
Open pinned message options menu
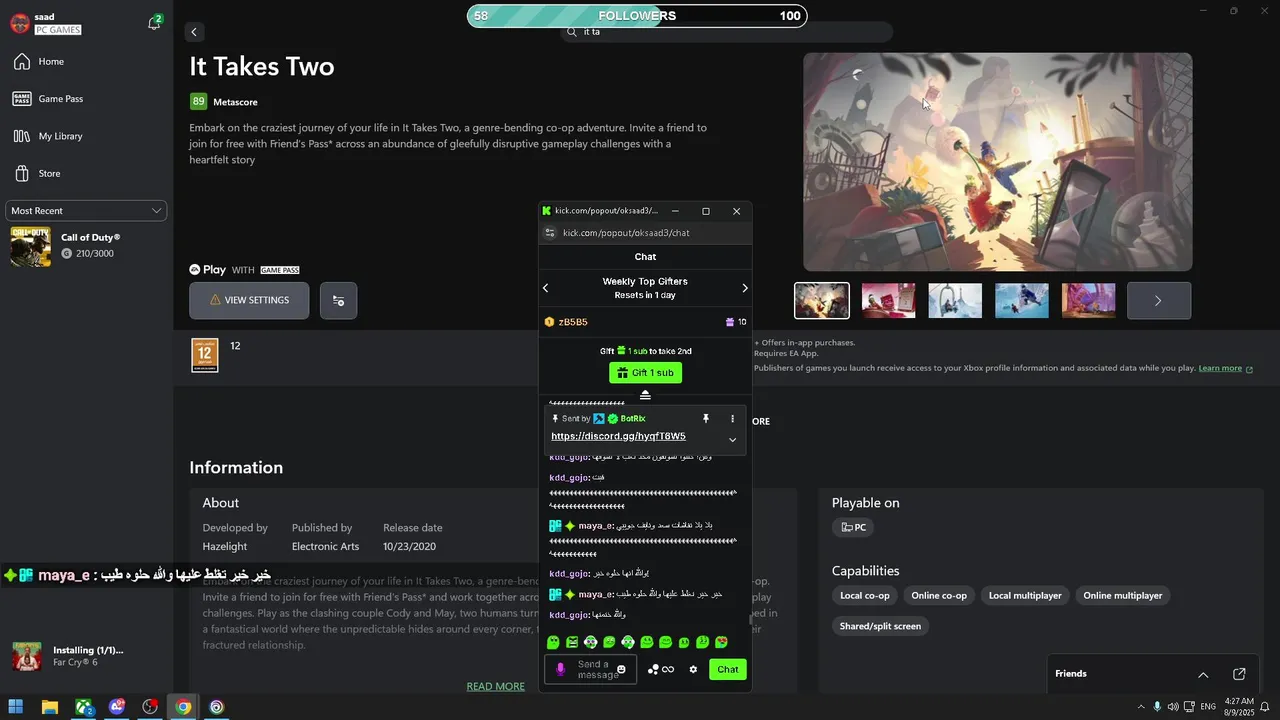pos(732,419)
